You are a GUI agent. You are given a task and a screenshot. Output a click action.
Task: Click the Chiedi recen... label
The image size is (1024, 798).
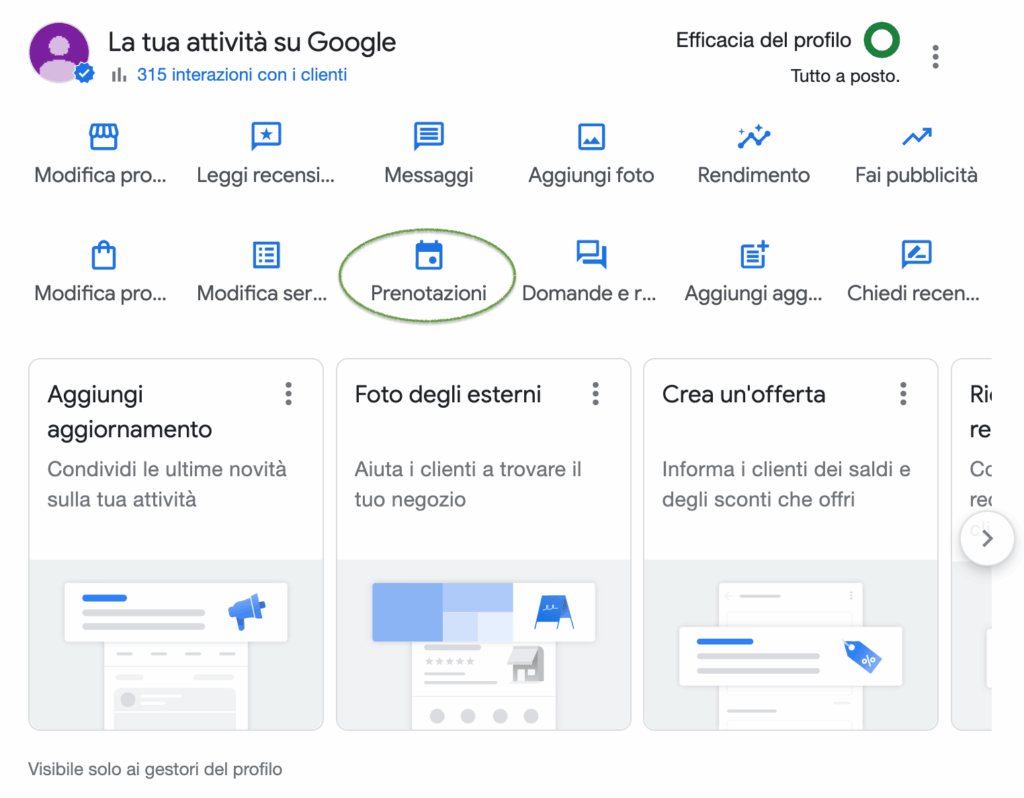click(x=913, y=293)
